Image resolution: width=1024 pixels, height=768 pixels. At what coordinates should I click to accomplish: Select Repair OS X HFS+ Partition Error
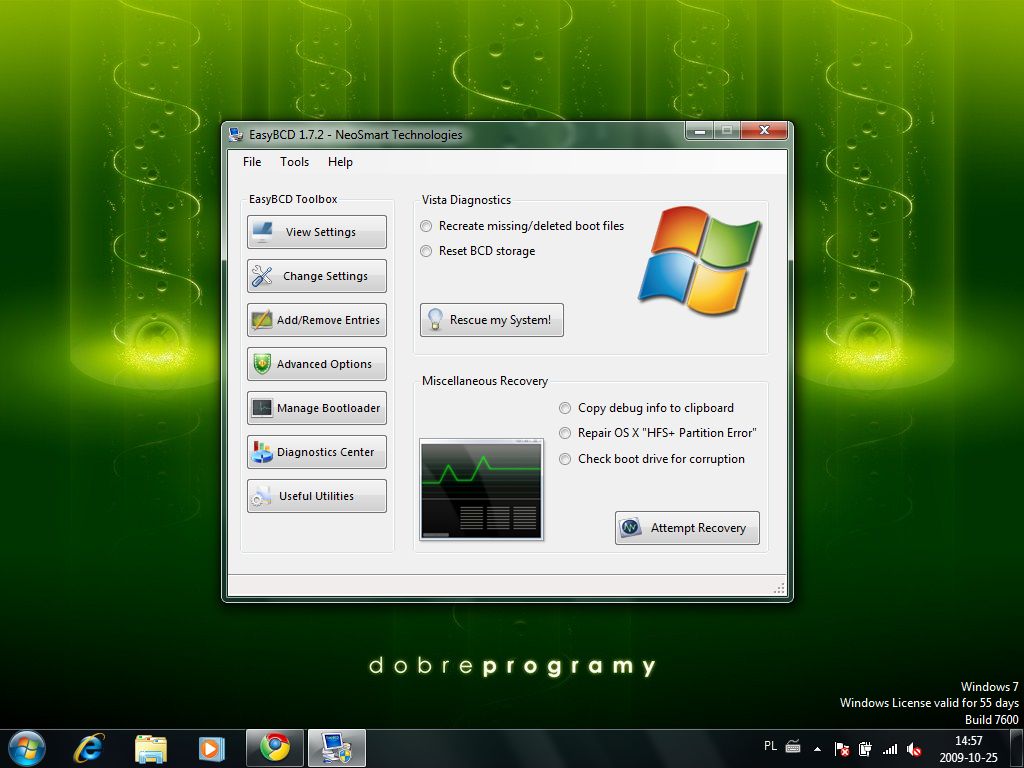coord(566,433)
